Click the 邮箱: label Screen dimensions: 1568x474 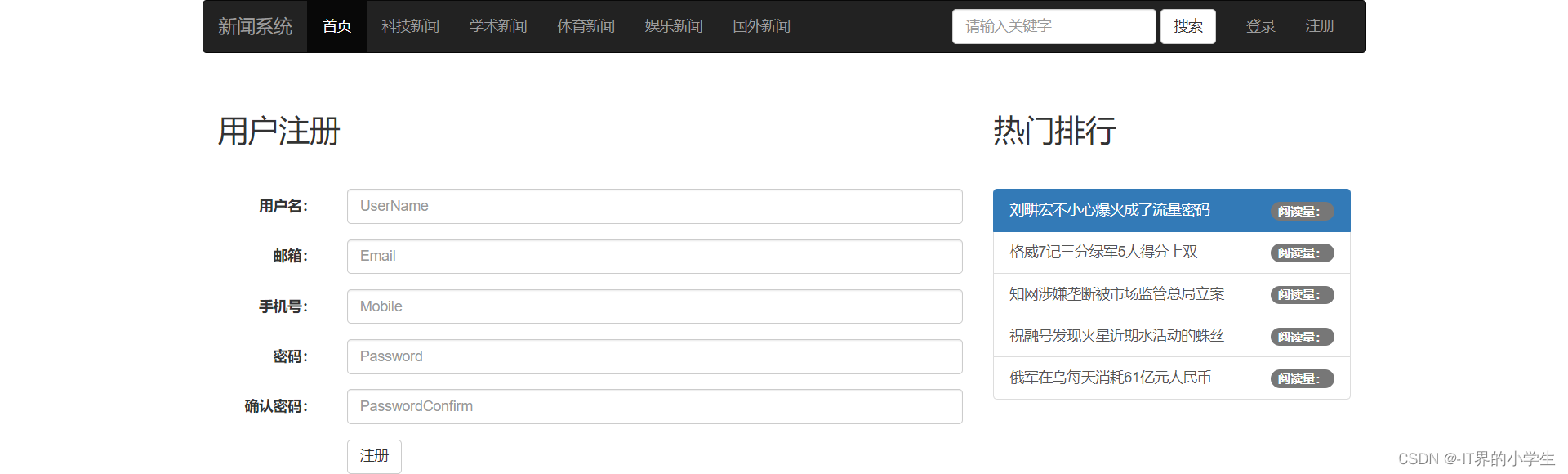(x=291, y=257)
